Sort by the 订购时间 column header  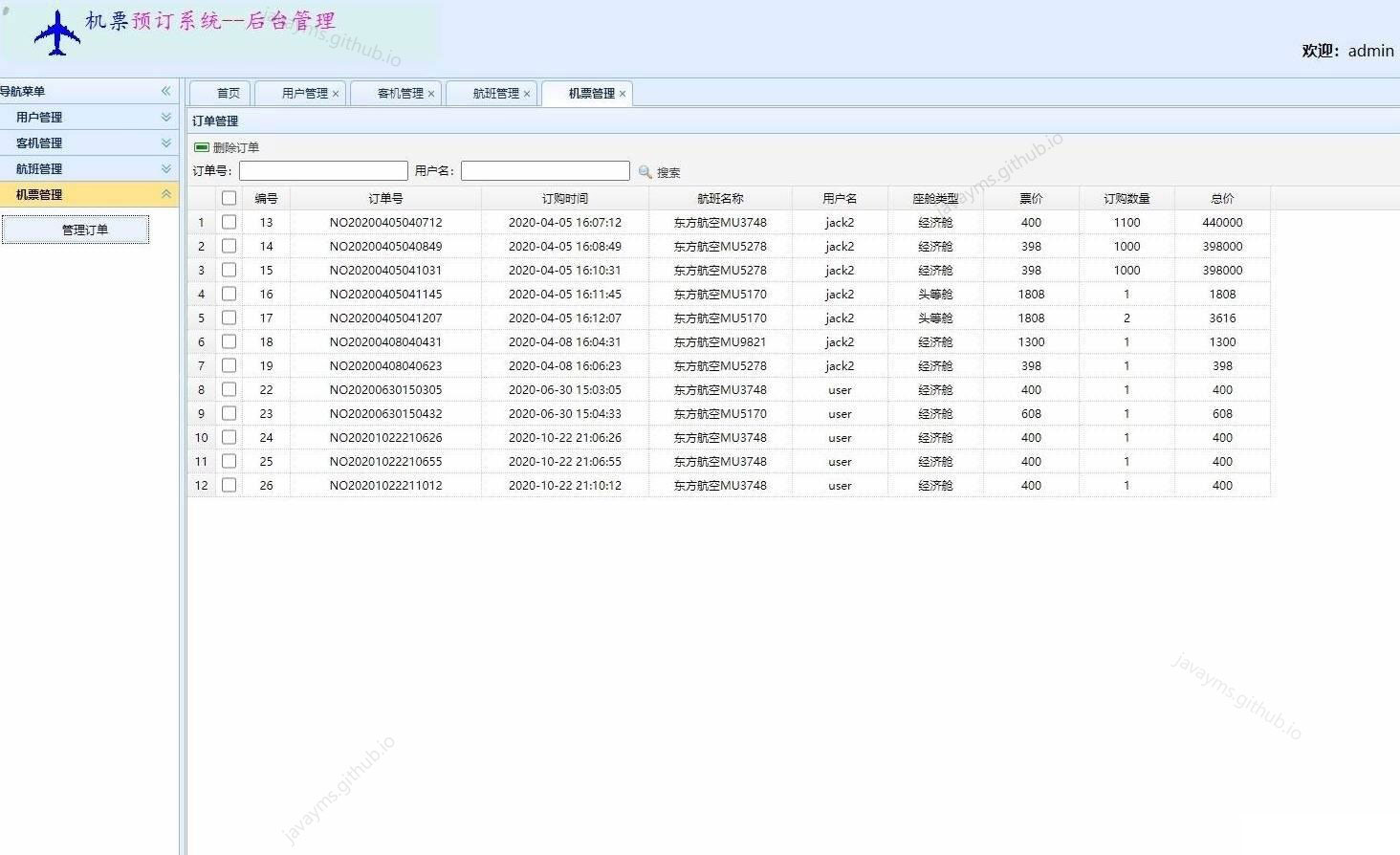point(565,199)
